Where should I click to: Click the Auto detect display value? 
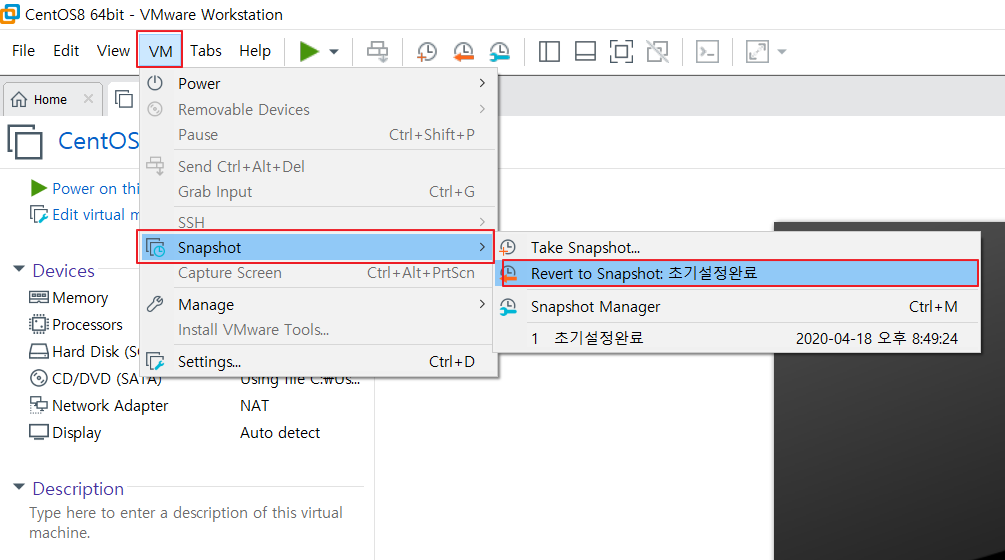coord(280,432)
